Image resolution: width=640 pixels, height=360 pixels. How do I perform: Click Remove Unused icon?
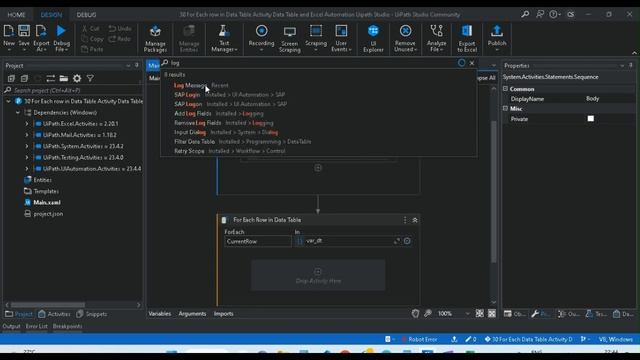pos(405,31)
